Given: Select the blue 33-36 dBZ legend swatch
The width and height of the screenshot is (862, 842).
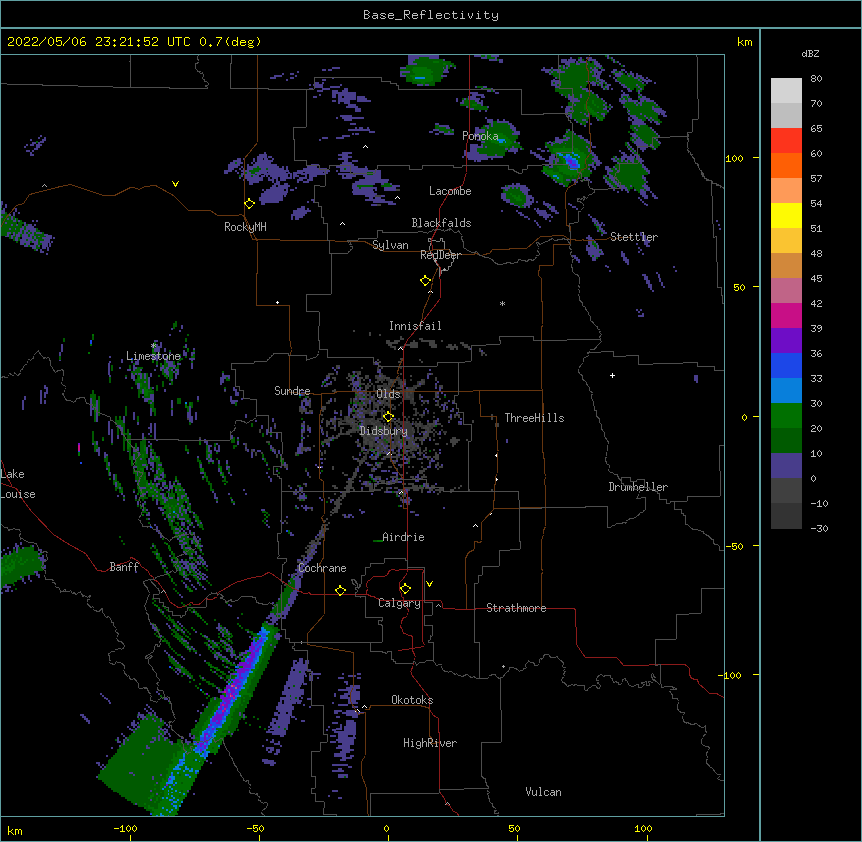Looking at the screenshot, I should pyautogui.click(x=786, y=366).
